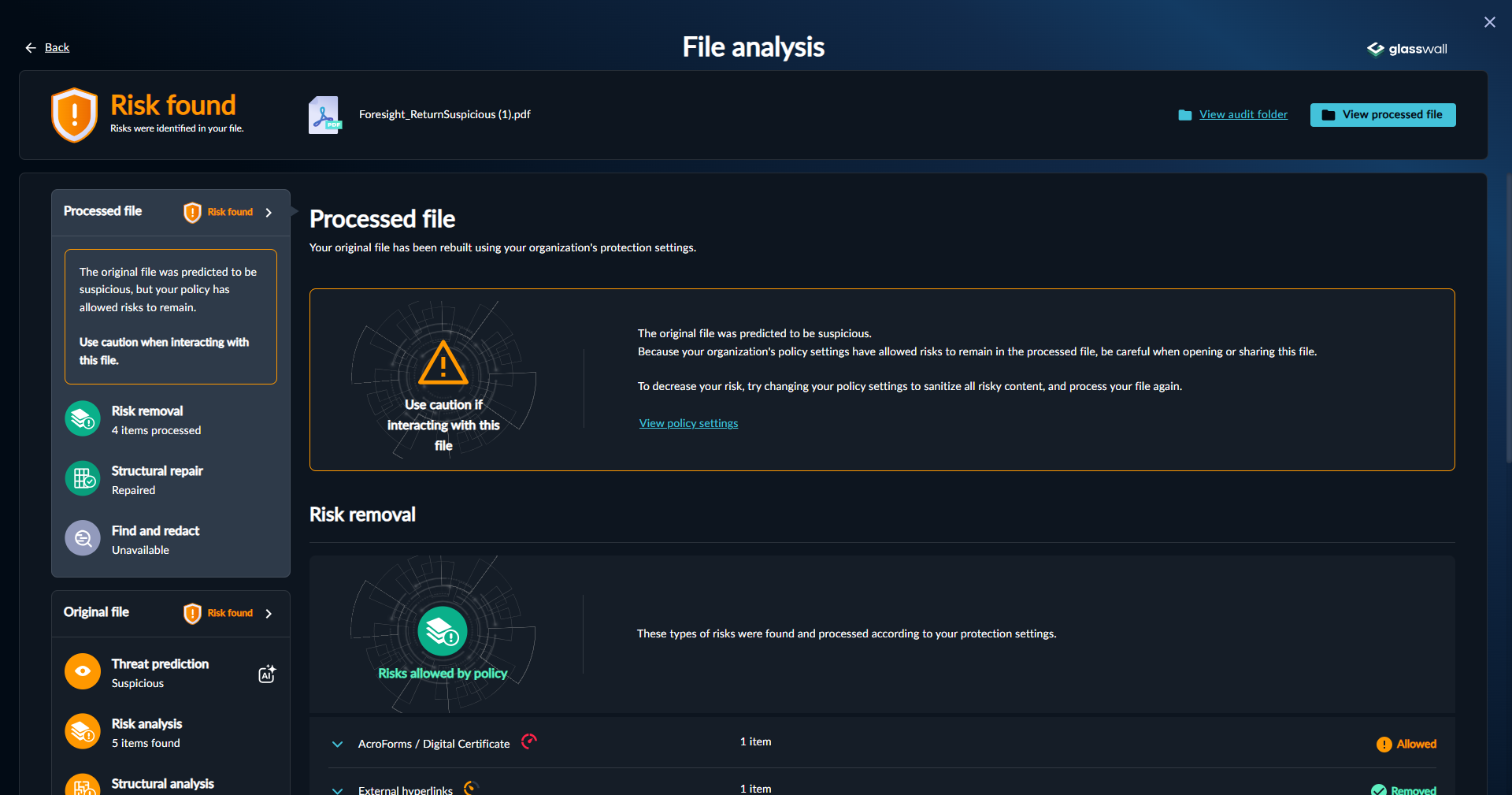1512x795 pixels.
Task: Expand the External hyperlinks row
Action: (x=337, y=790)
